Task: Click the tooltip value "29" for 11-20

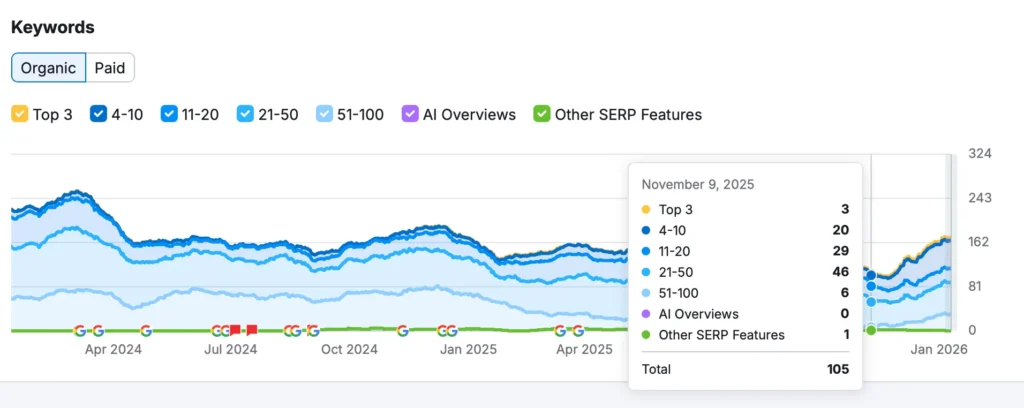Action: [x=841, y=251]
